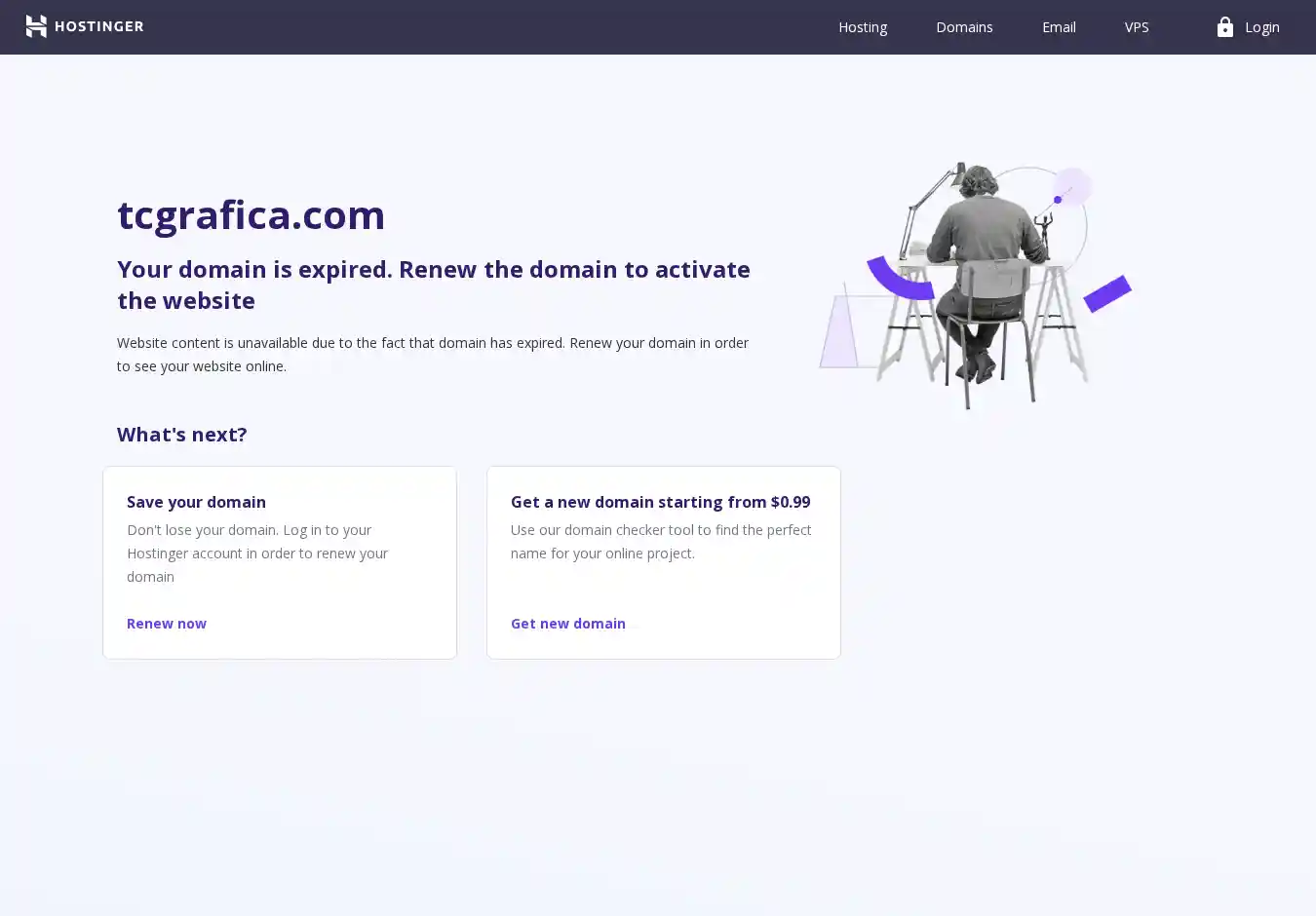This screenshot has width=1316, height=916.
Task: Select the Get a new domain card
Action: tap(664, 562)
